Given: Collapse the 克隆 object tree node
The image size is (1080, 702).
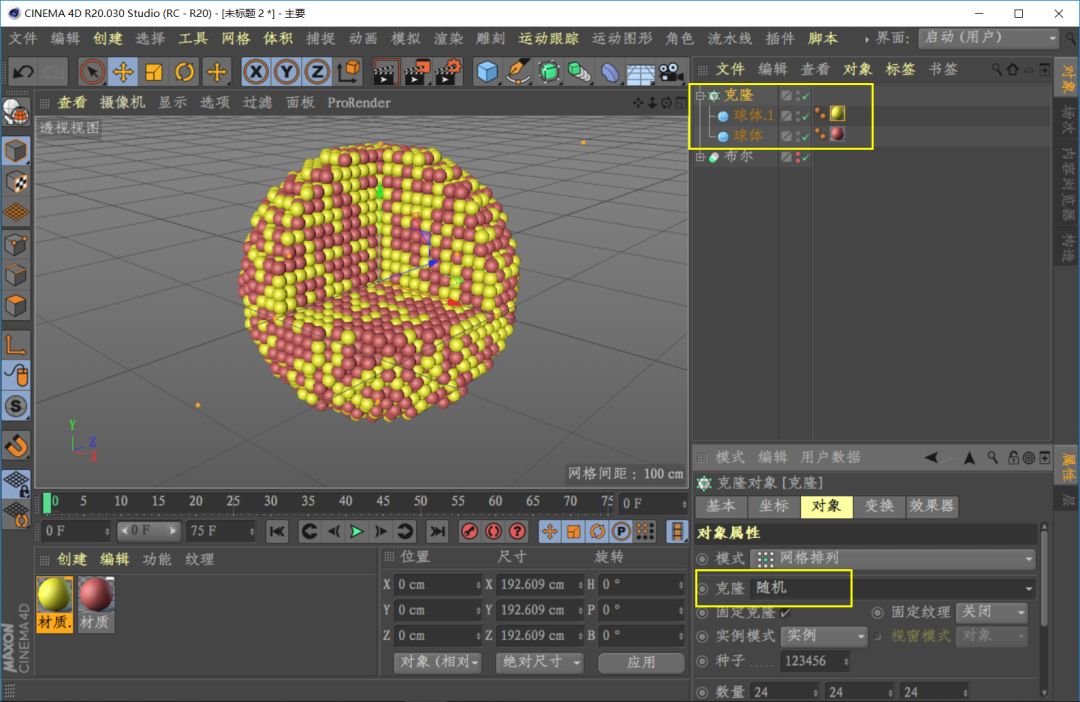Looking at the screenshot, I should click(700, 96).
